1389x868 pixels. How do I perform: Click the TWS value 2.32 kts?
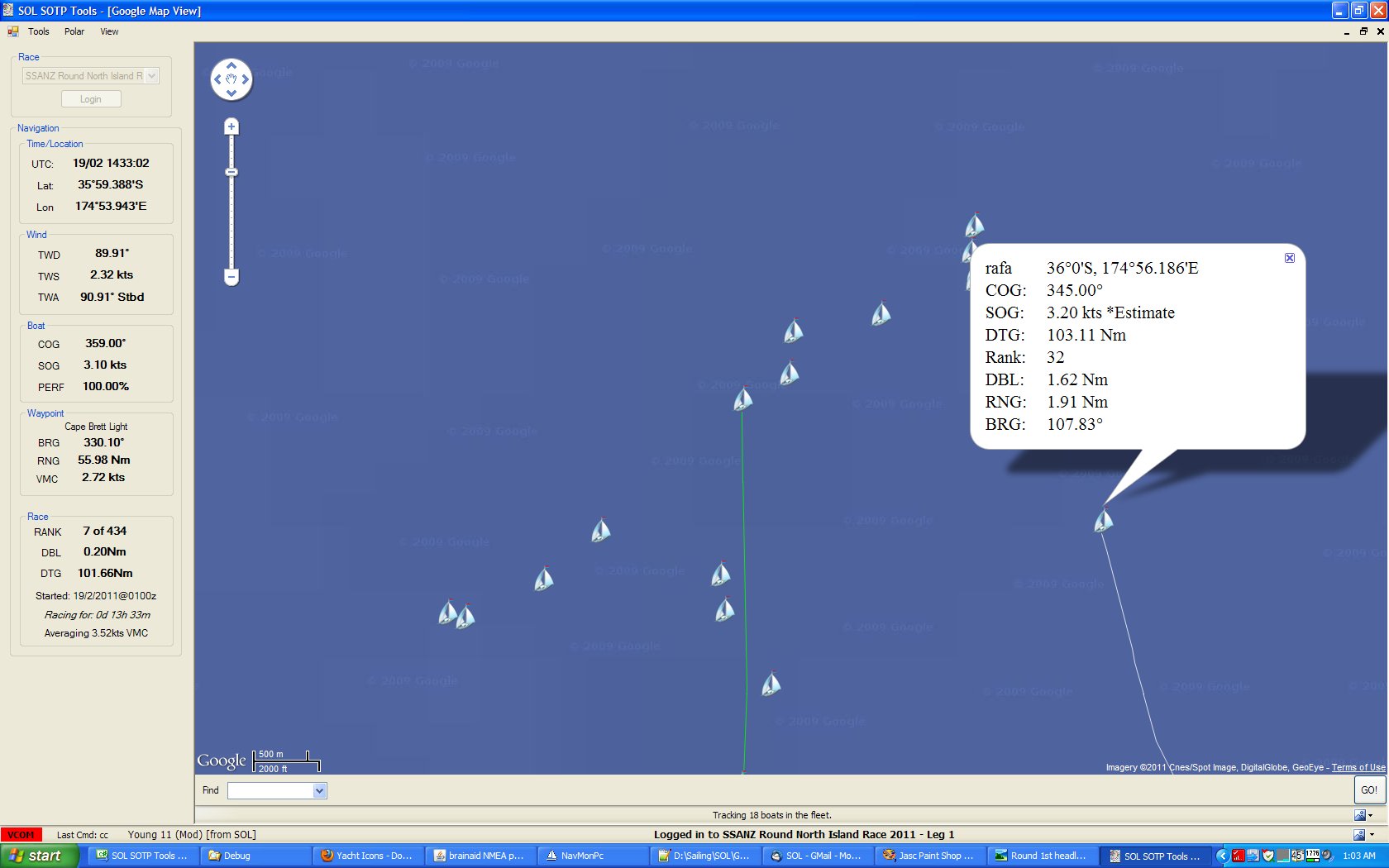pos(112,274)
